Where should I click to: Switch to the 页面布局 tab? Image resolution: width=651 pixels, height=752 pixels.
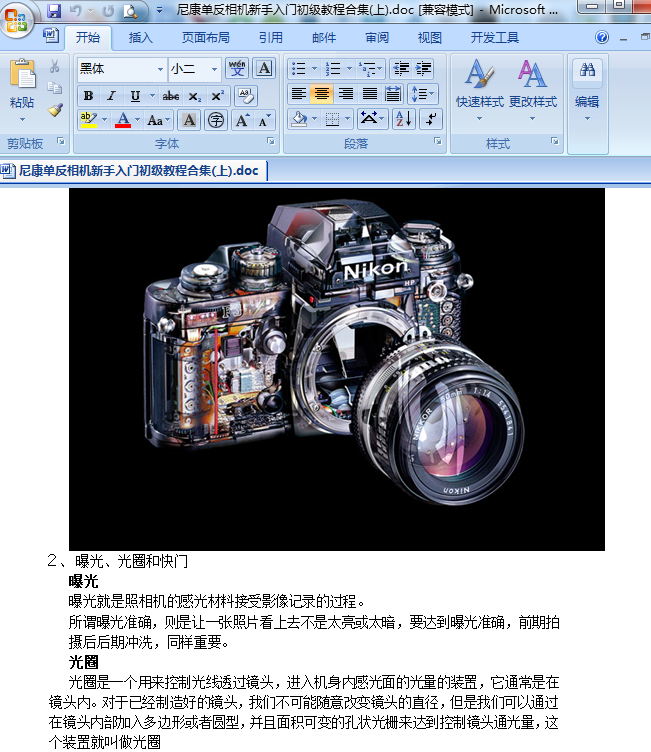pos(206,38)
